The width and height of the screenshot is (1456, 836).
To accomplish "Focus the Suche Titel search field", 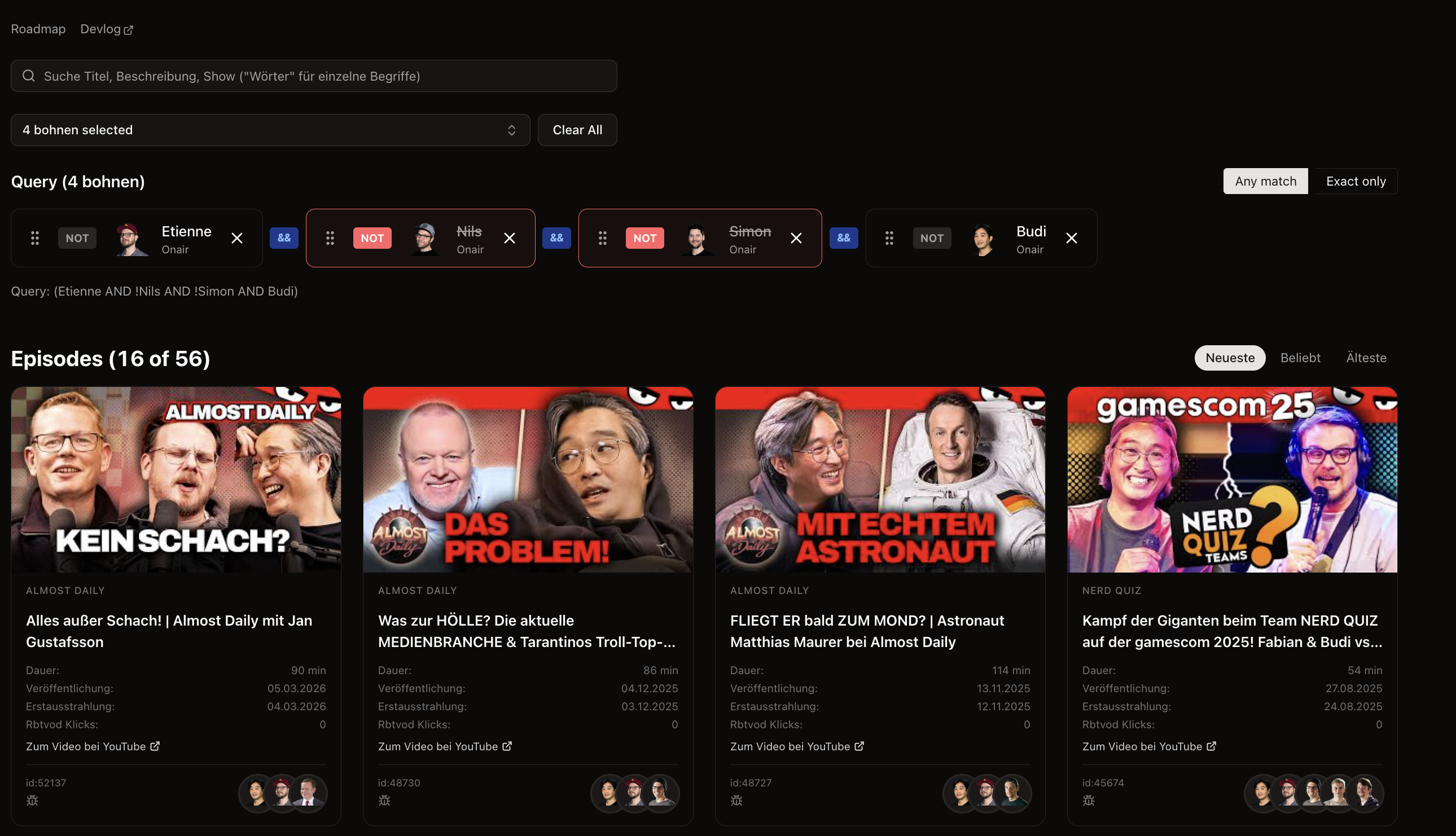I will [x=322, y=76].
